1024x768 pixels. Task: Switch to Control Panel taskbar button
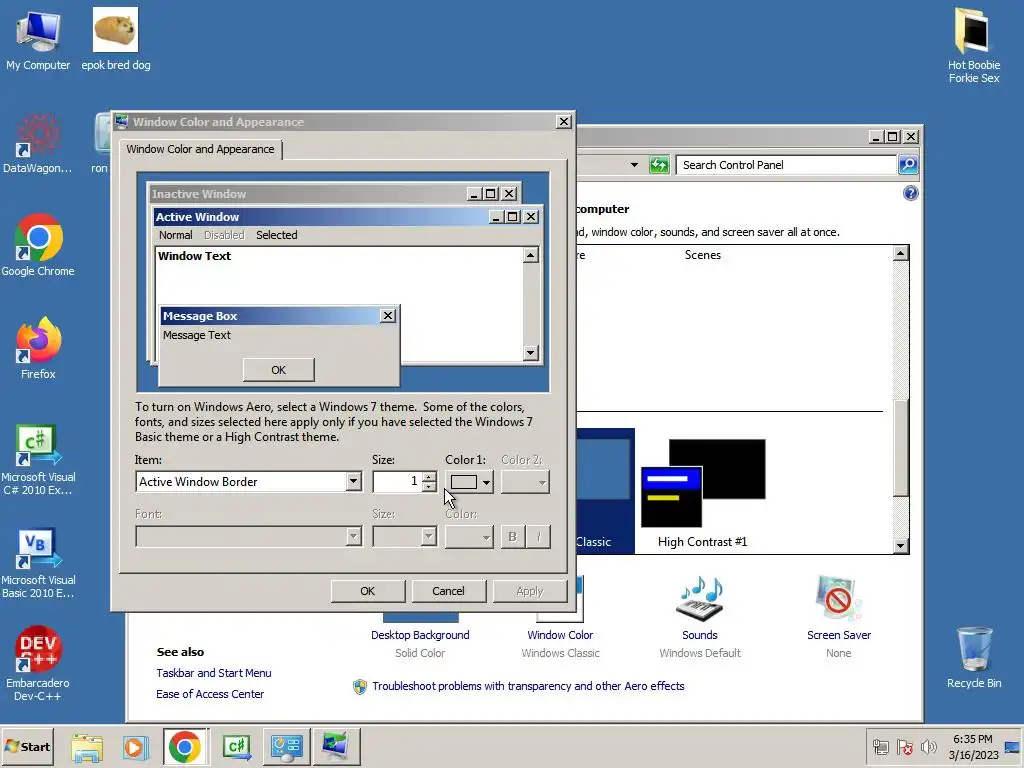point(286,746)
